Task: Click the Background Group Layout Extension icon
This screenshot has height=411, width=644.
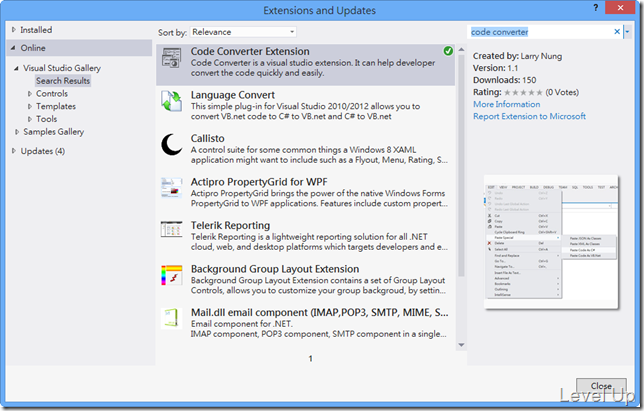Action: tap(171, 275)
